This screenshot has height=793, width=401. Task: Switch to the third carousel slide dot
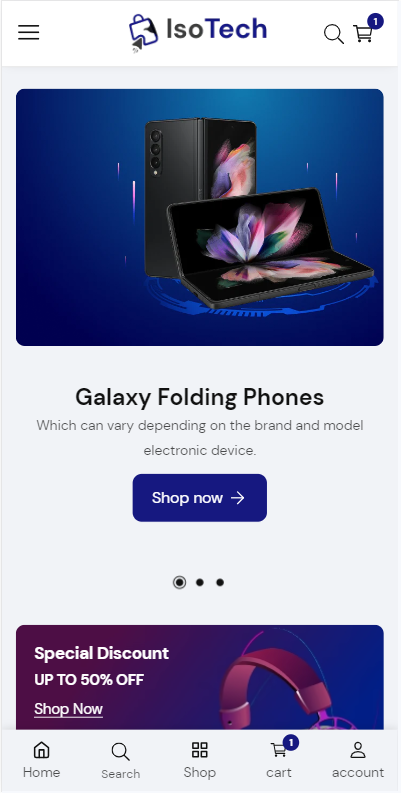point(220,583)
